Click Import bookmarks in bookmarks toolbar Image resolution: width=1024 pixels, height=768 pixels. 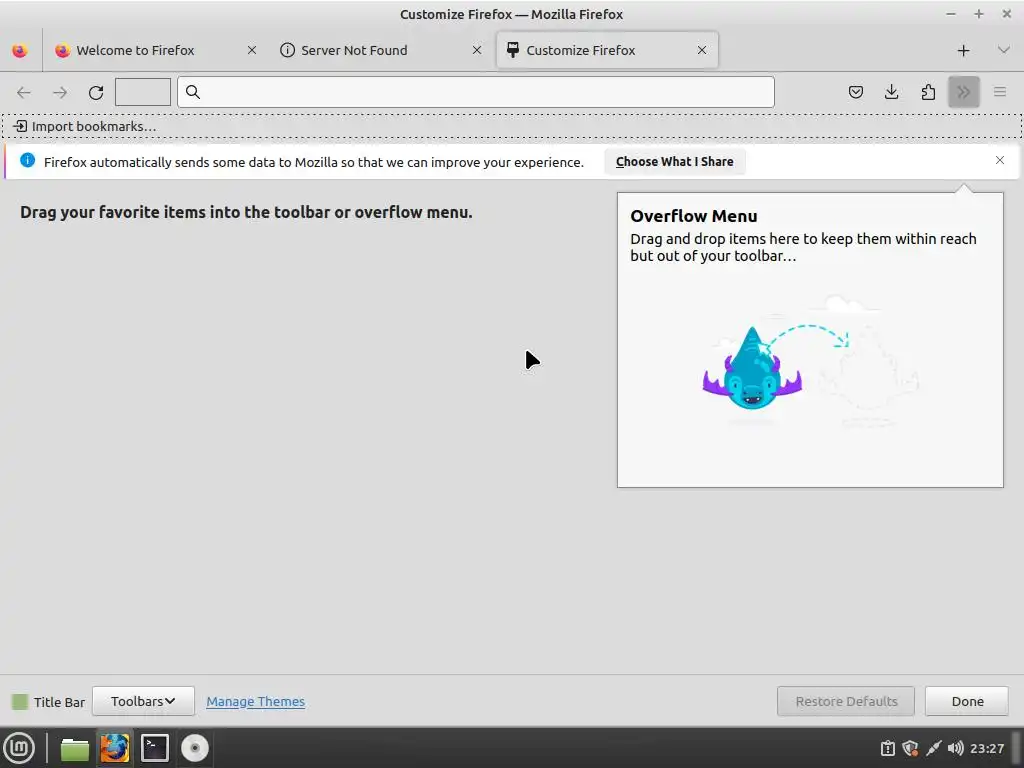click(x=85, y=126)
